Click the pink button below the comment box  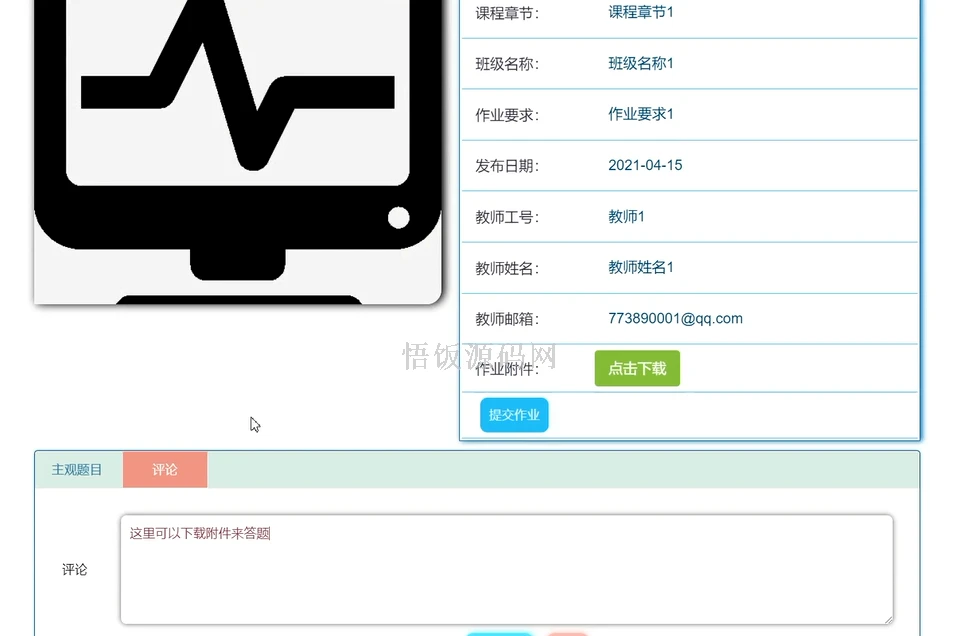(567, 633)
